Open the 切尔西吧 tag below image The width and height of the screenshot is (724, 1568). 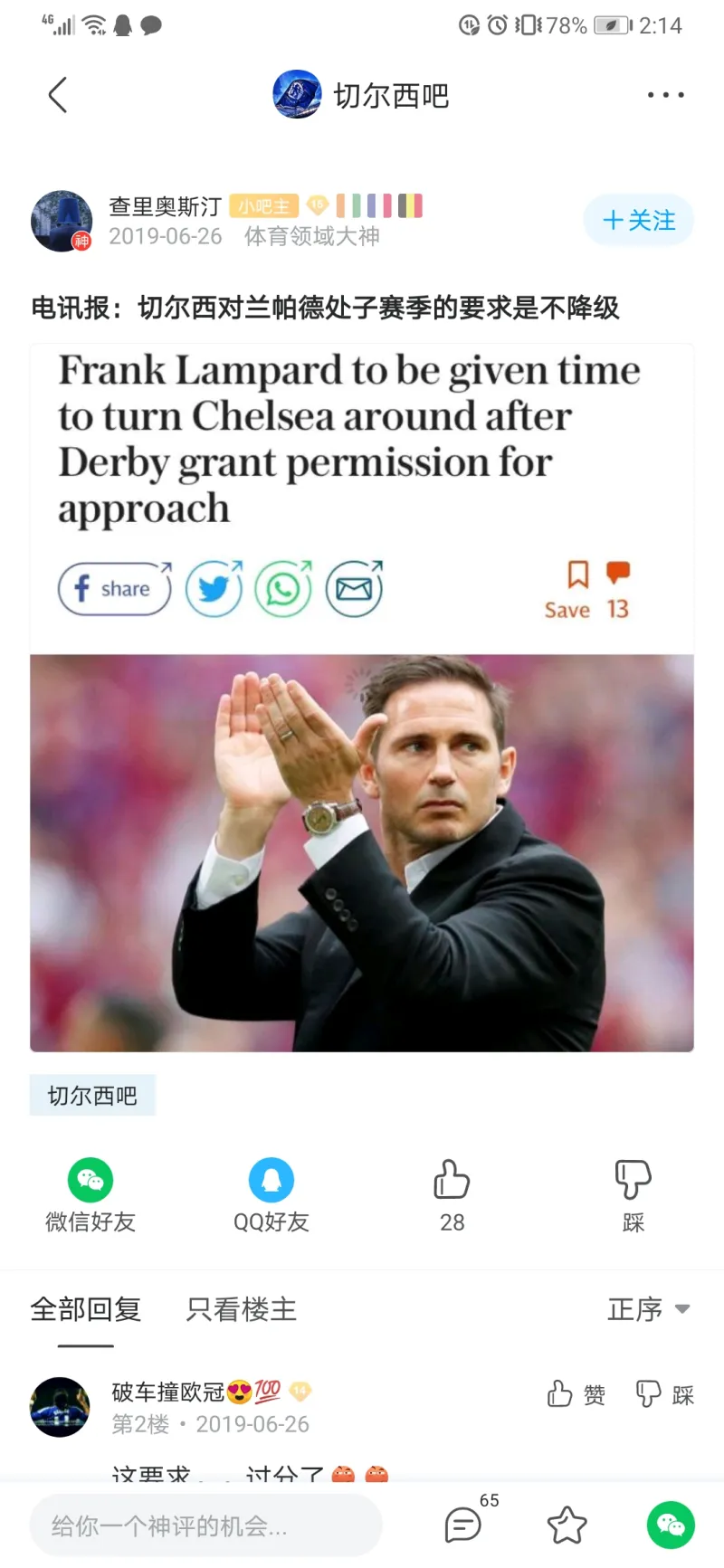pos(92,1096)
